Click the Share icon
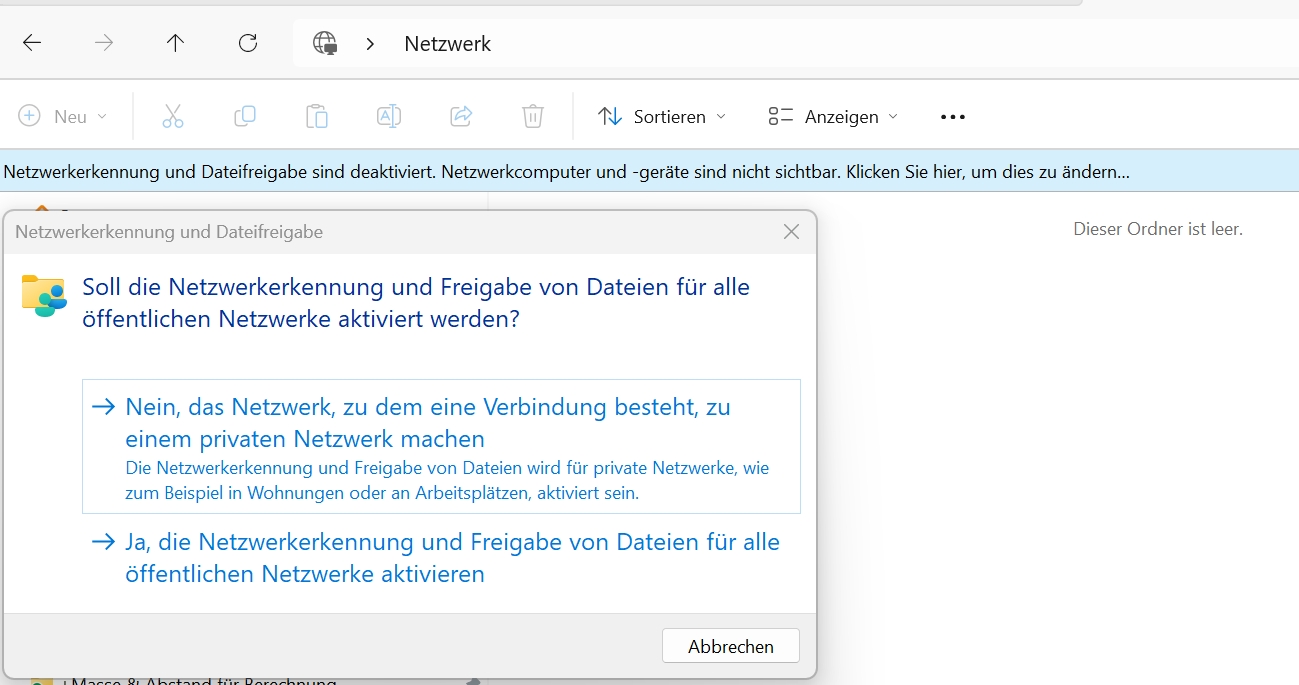Screen dimensions: 1299x685 click(x=461, y=116)
